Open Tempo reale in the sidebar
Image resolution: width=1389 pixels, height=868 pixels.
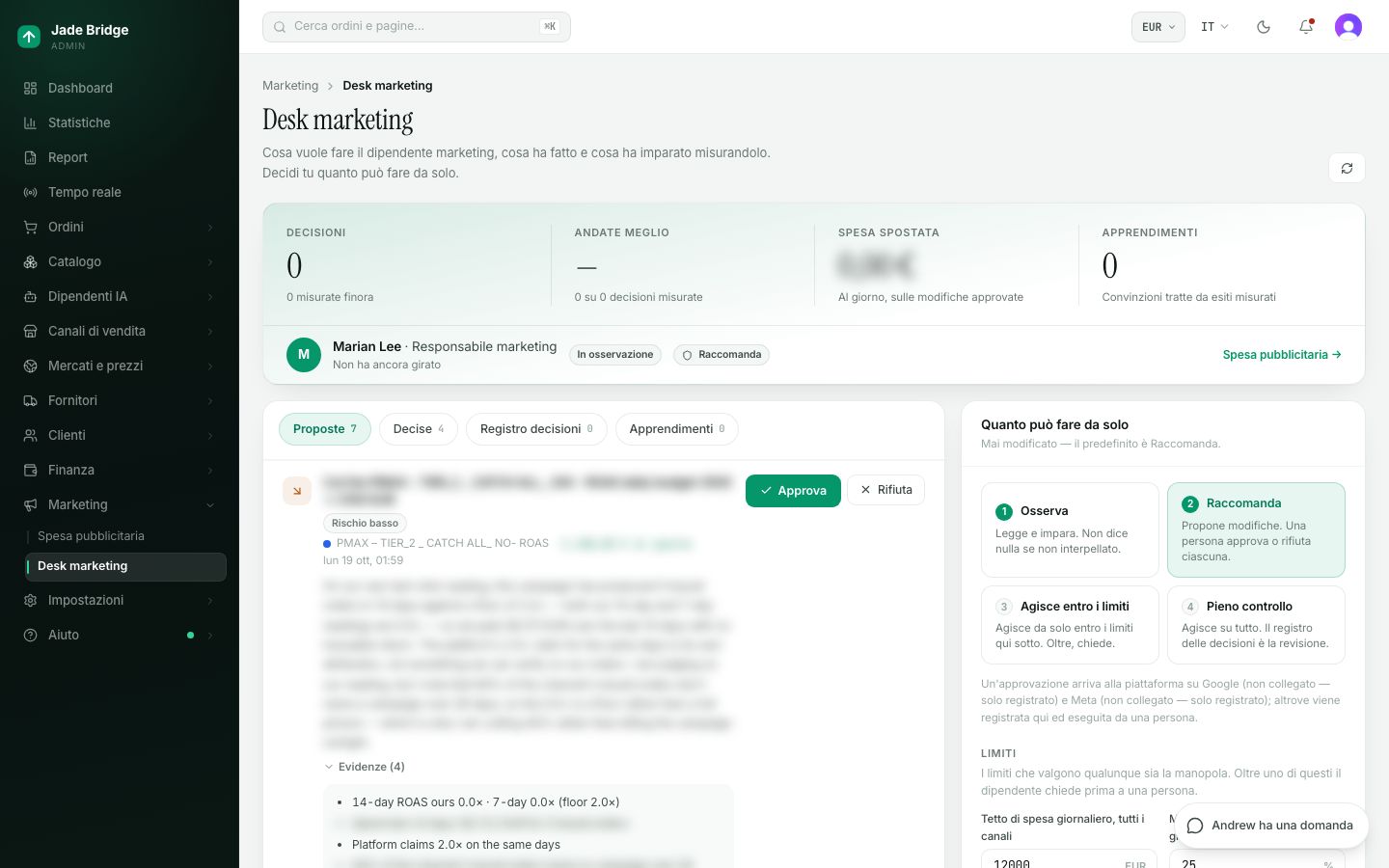coord(120,192)
